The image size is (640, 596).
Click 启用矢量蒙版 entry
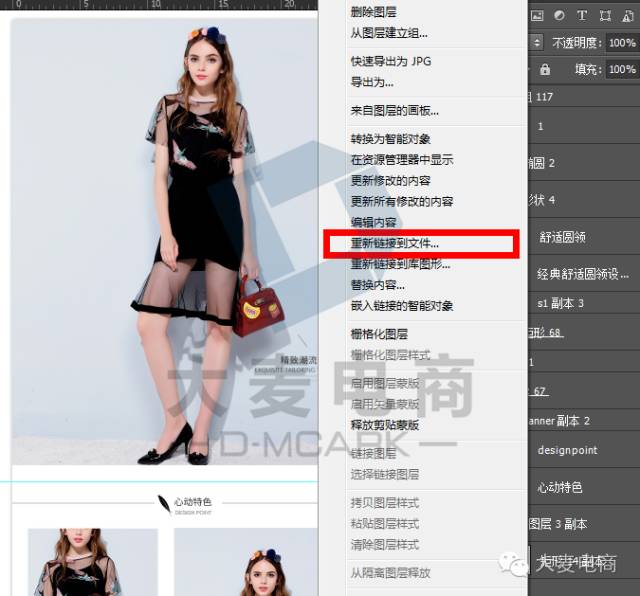[x=385, y=404]
